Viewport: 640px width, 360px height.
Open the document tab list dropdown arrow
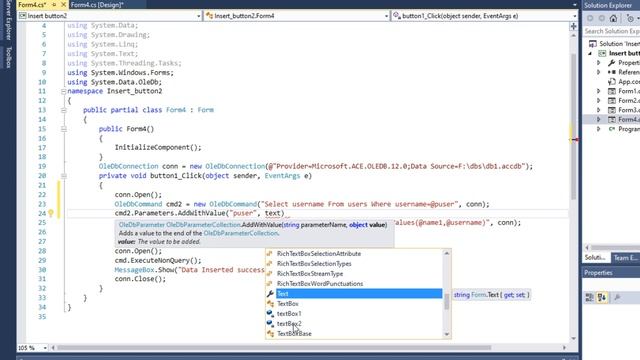[x=574, y=5]
